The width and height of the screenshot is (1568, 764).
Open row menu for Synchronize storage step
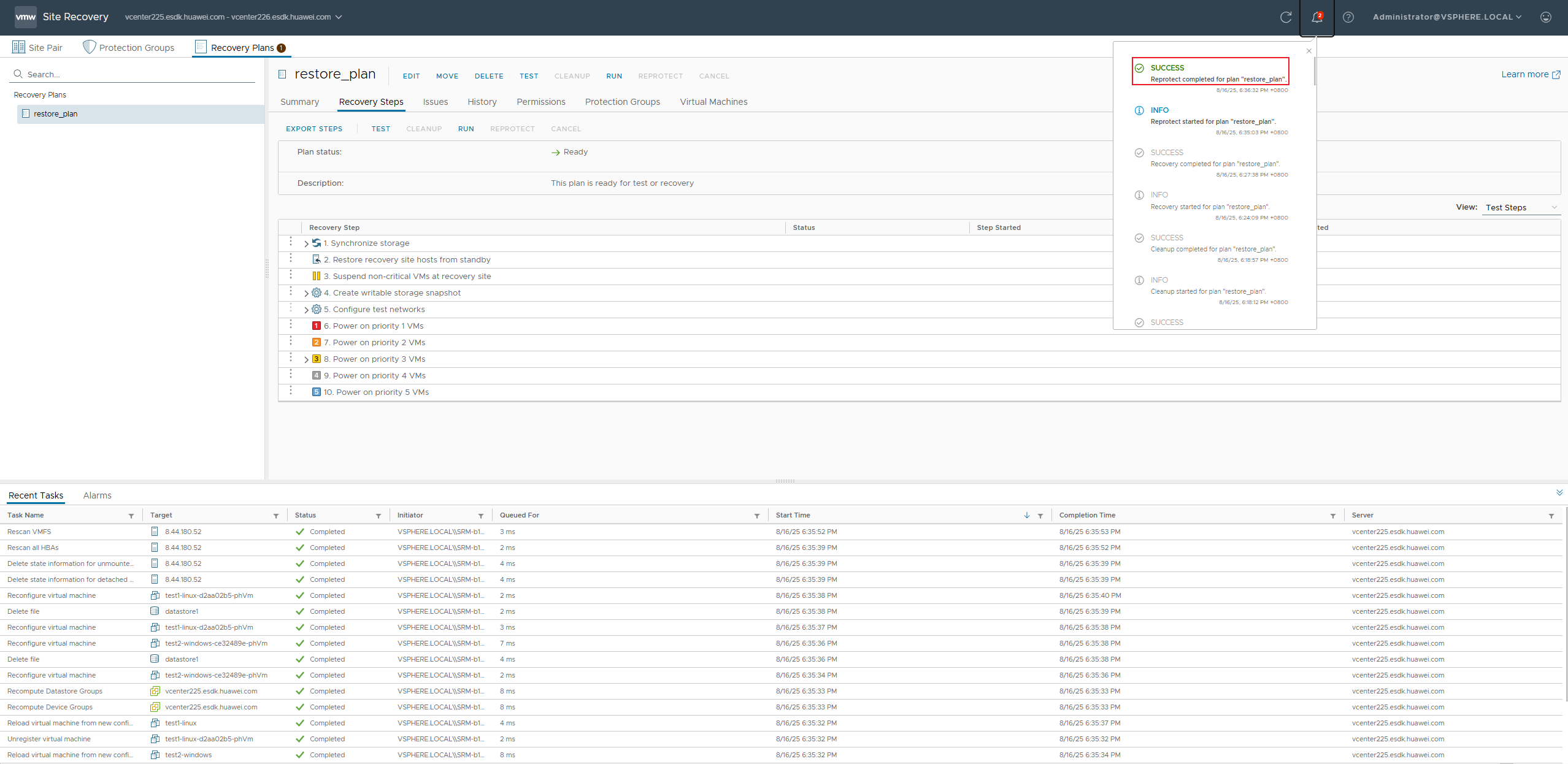pyautogui.click(x=291, y=242)
